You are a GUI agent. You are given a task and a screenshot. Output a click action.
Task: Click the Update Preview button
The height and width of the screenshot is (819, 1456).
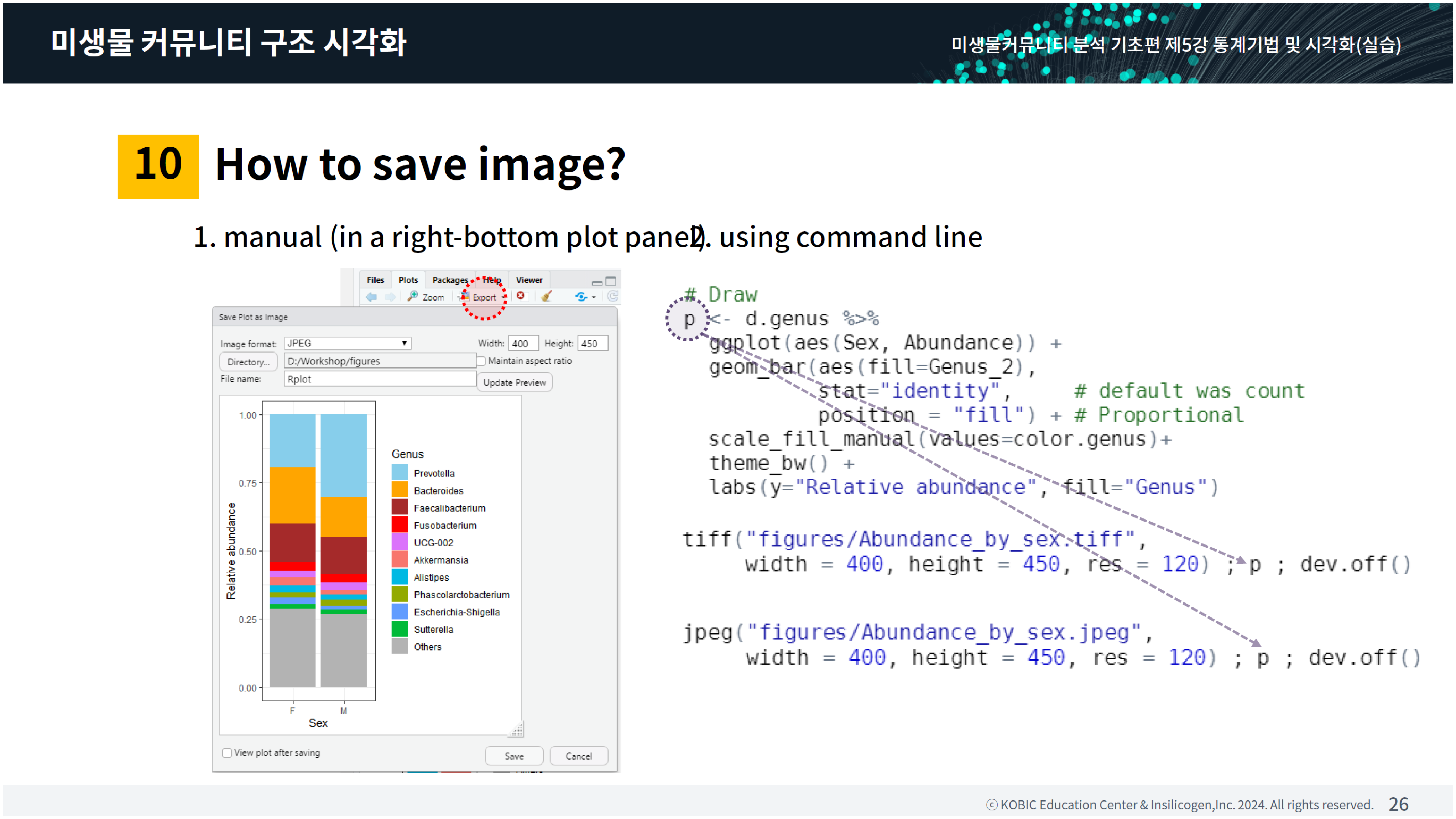click(x=514, y=382)
